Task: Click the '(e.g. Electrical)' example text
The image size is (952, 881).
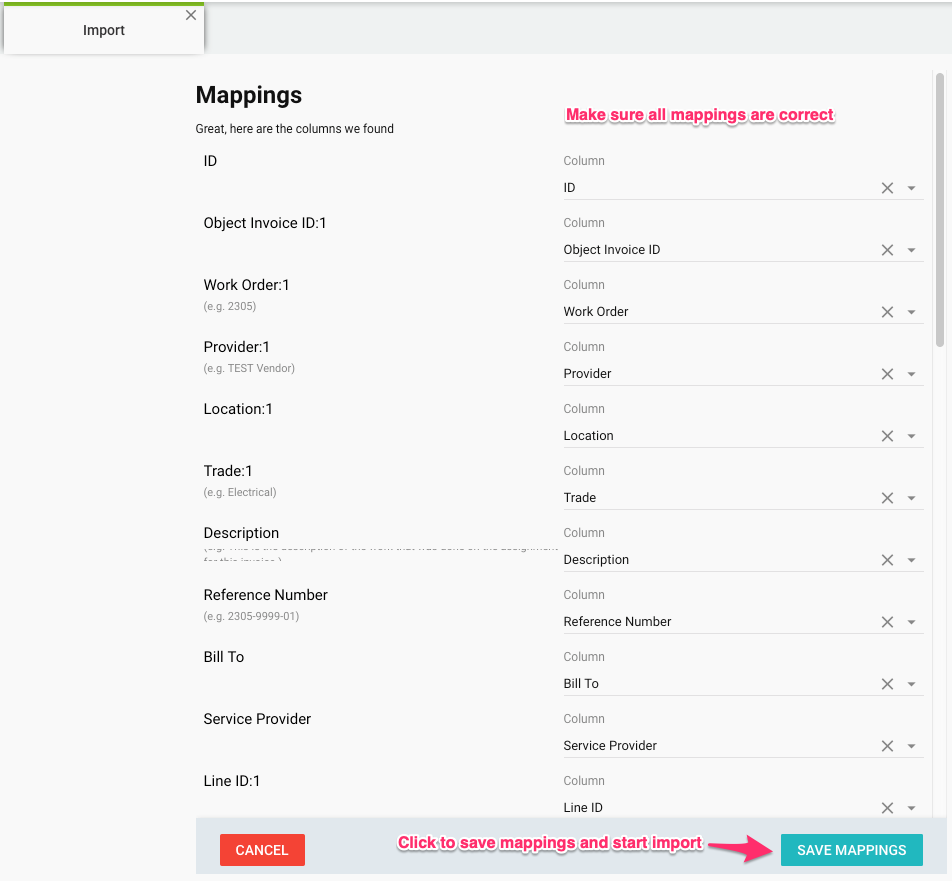Action: coord(240,492)
